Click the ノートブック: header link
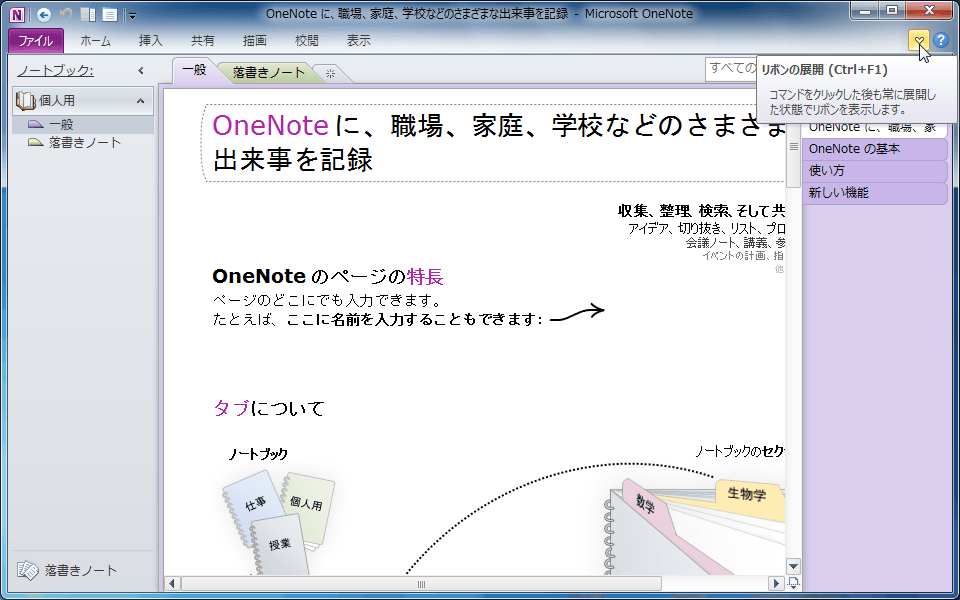This screenshot has width=960, height=600. (56, 71)
